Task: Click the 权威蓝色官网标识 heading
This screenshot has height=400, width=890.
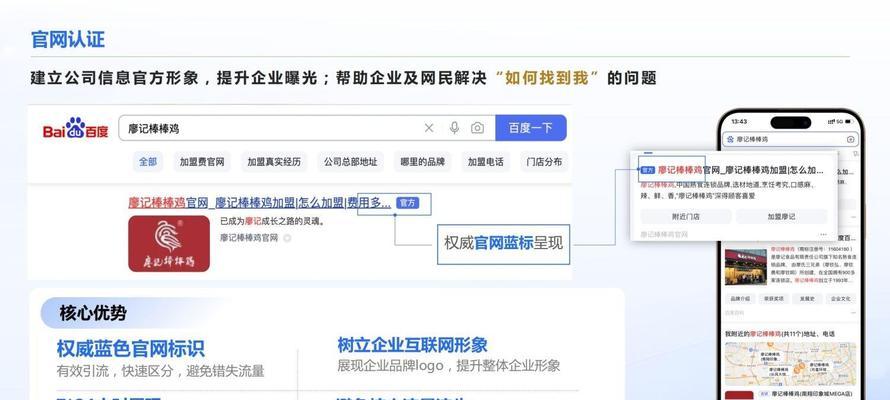Action: tap(131, 348)
